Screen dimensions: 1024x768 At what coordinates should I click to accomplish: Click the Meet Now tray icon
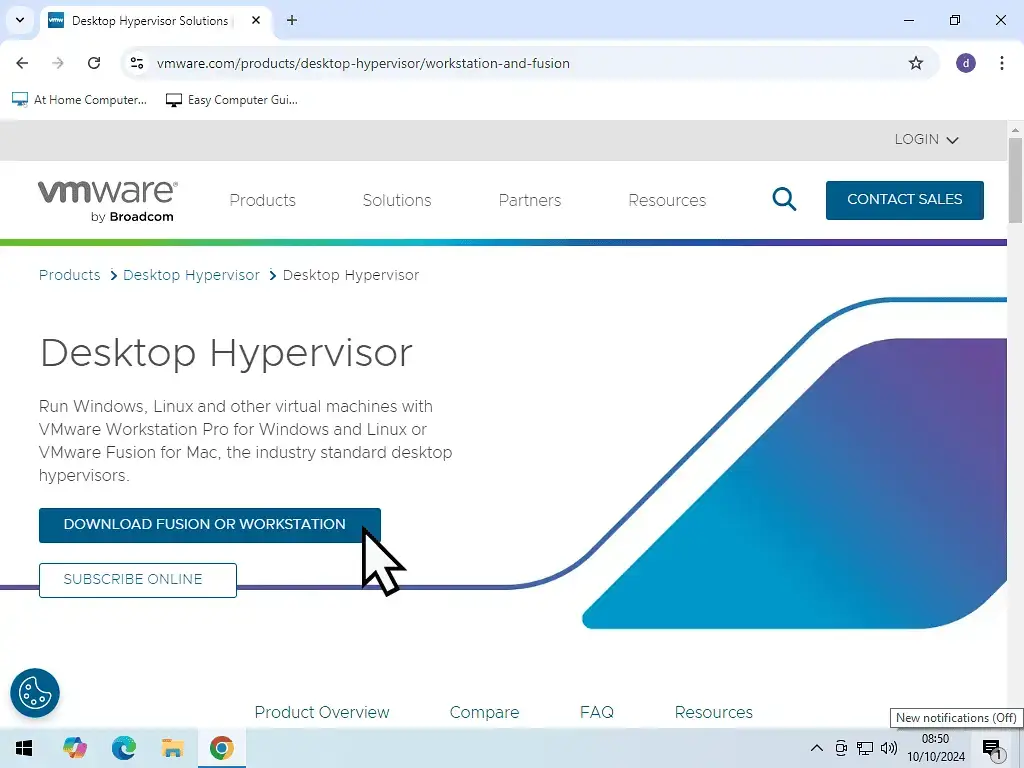(841, 748)
